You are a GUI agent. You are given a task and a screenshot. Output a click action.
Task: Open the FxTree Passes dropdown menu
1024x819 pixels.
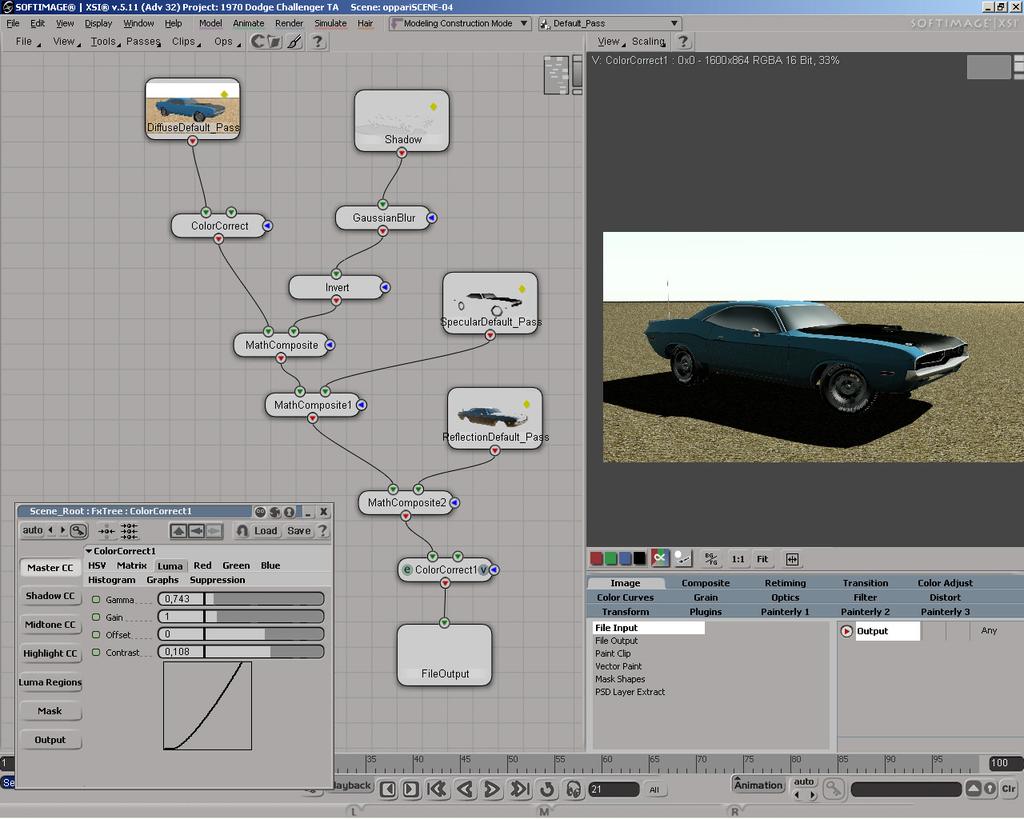(144, 42)
